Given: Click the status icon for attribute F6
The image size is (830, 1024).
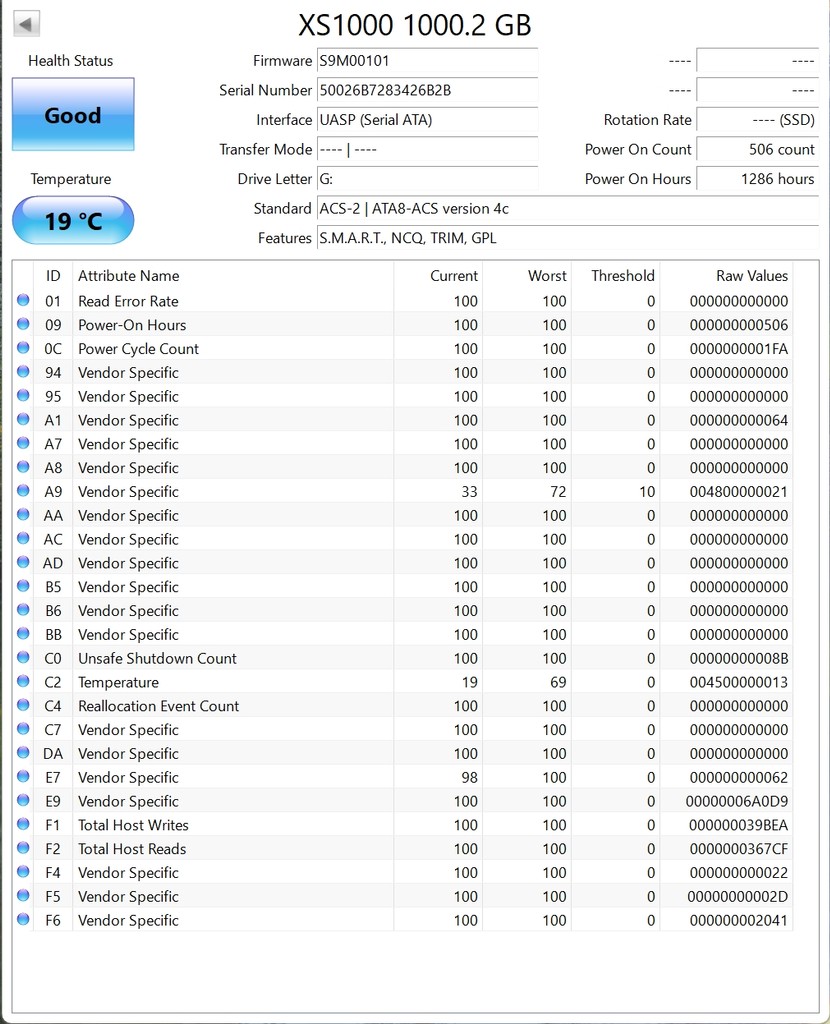Looking at the screenshot, I should (24, 920).
